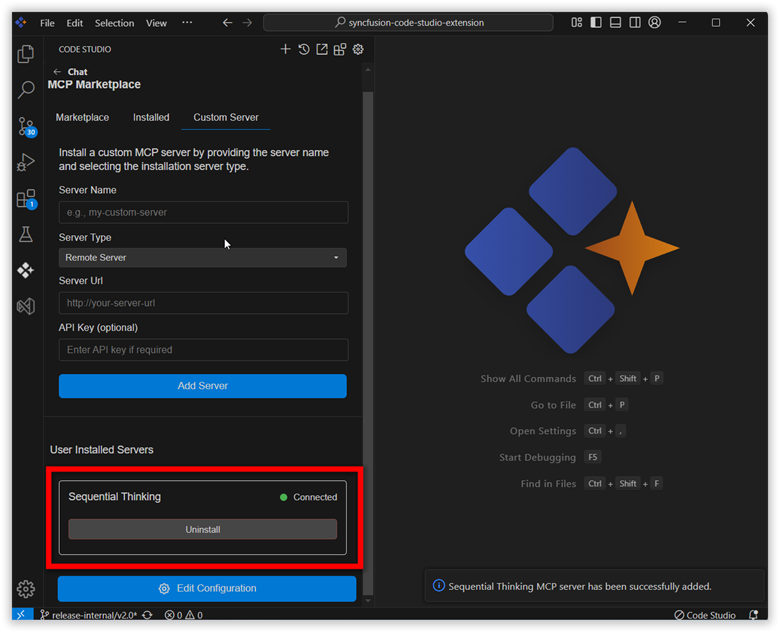Viewport: 780px width, 633px height.
Task: Click the MCP Marketplace heading
Action: point(94,85)
